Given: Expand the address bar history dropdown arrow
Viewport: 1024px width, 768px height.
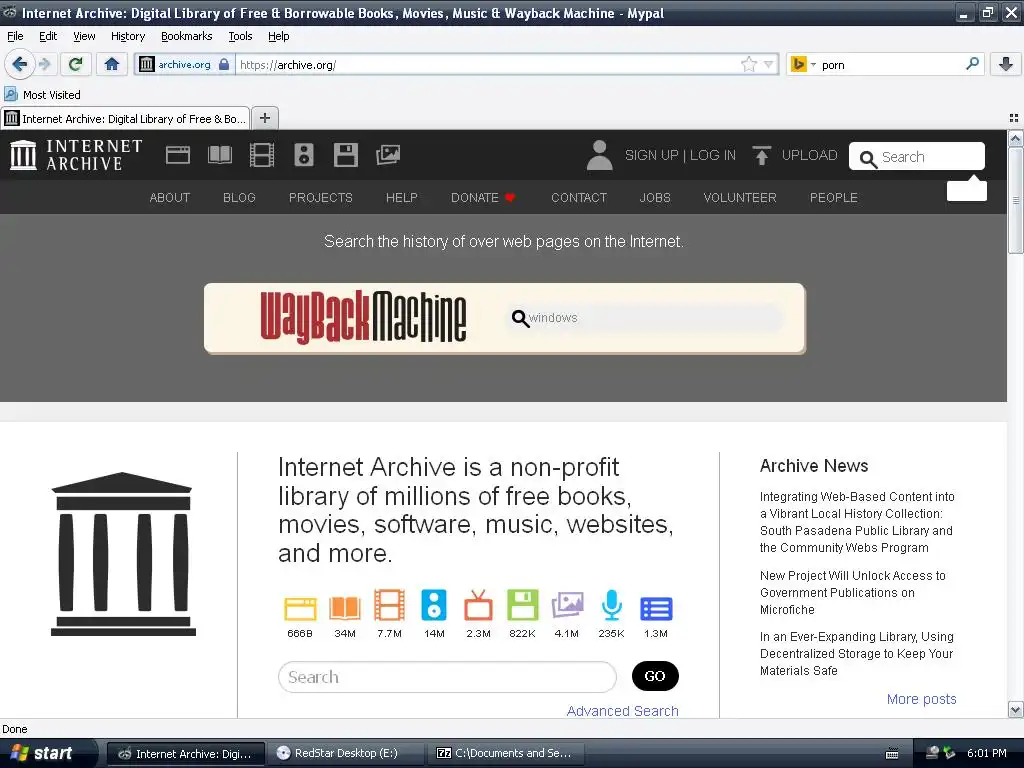Looking at the screenshot, I should point(769,64).
